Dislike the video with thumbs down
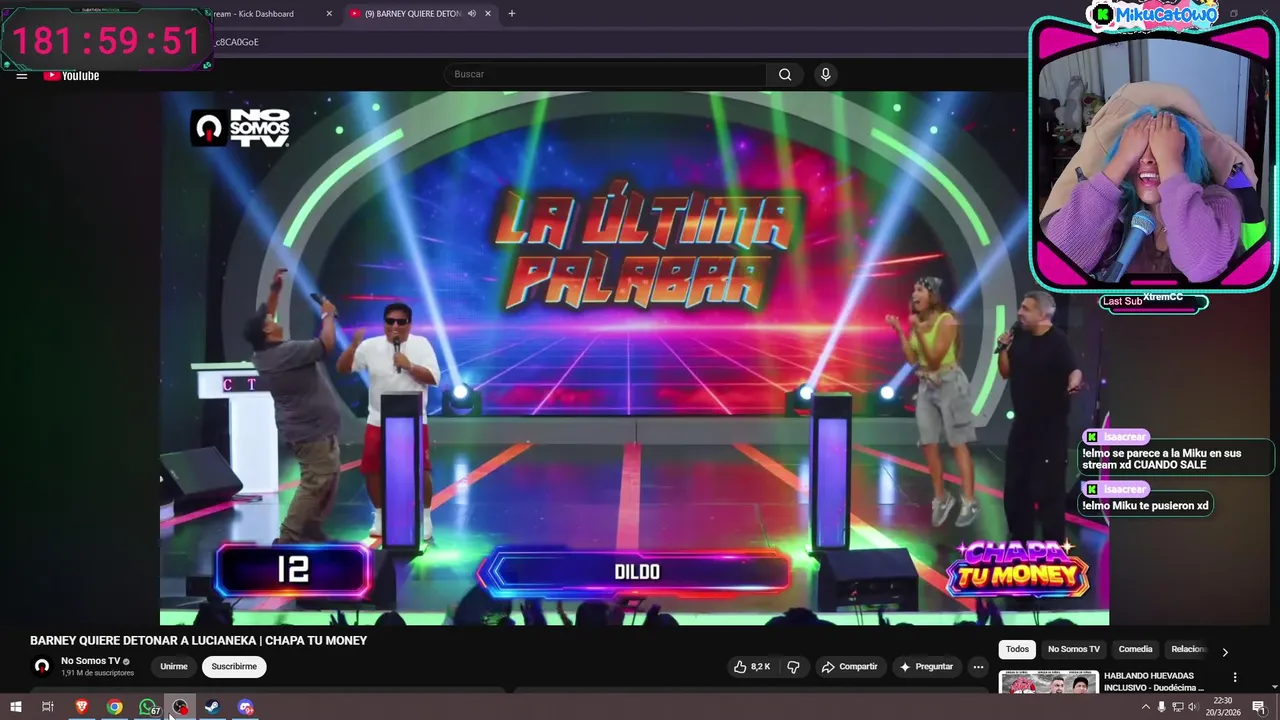 coord(794,667)
